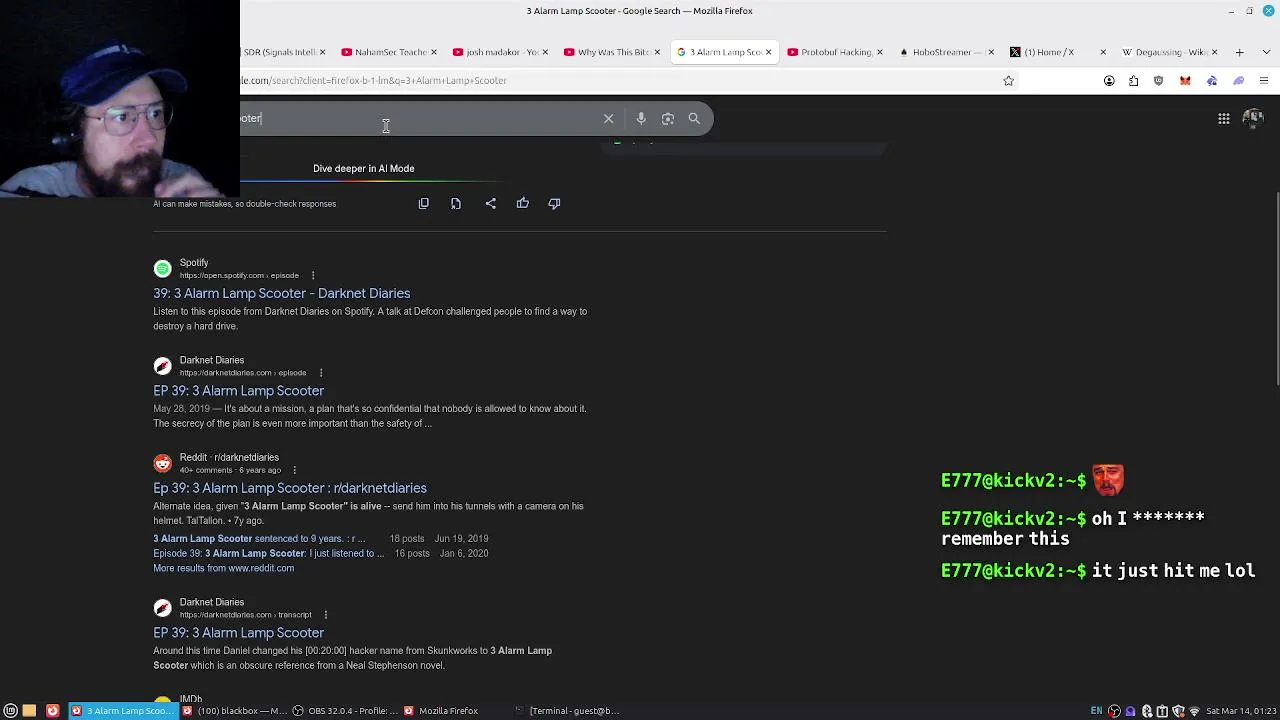Clear the Google search box text
The height and width of the screenshot is (720, 1280).
(608, 118)
